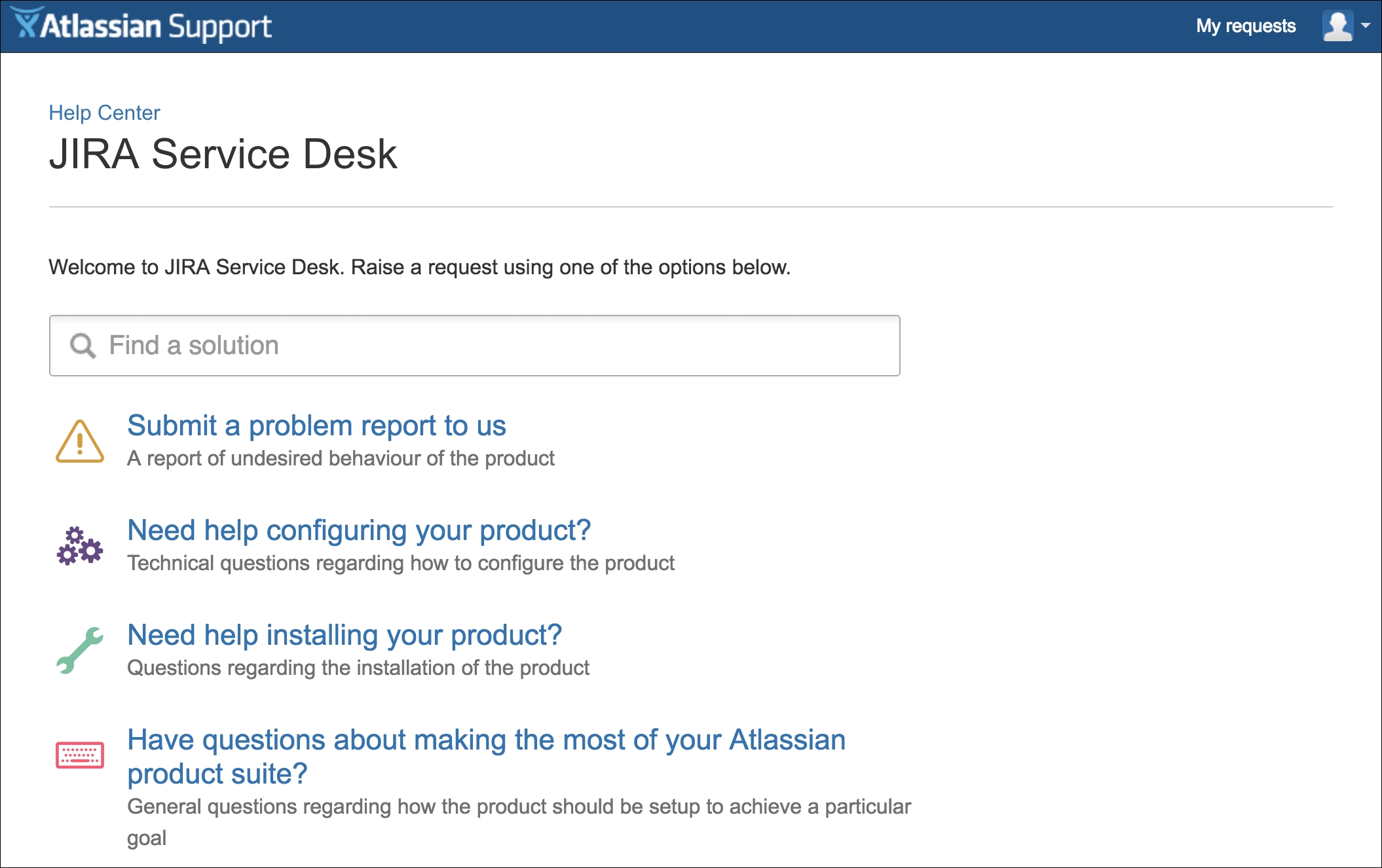This screenshot has height=868, width=1382.
Task: Click the Atlassian Support logo
Action: [142, 26]
